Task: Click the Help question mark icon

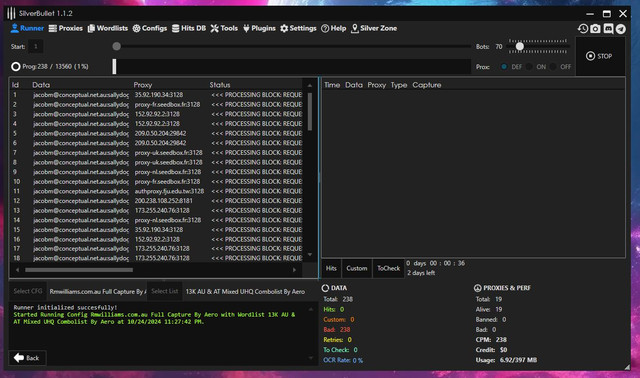Action: pyautogui.click(x=325, y=28)
